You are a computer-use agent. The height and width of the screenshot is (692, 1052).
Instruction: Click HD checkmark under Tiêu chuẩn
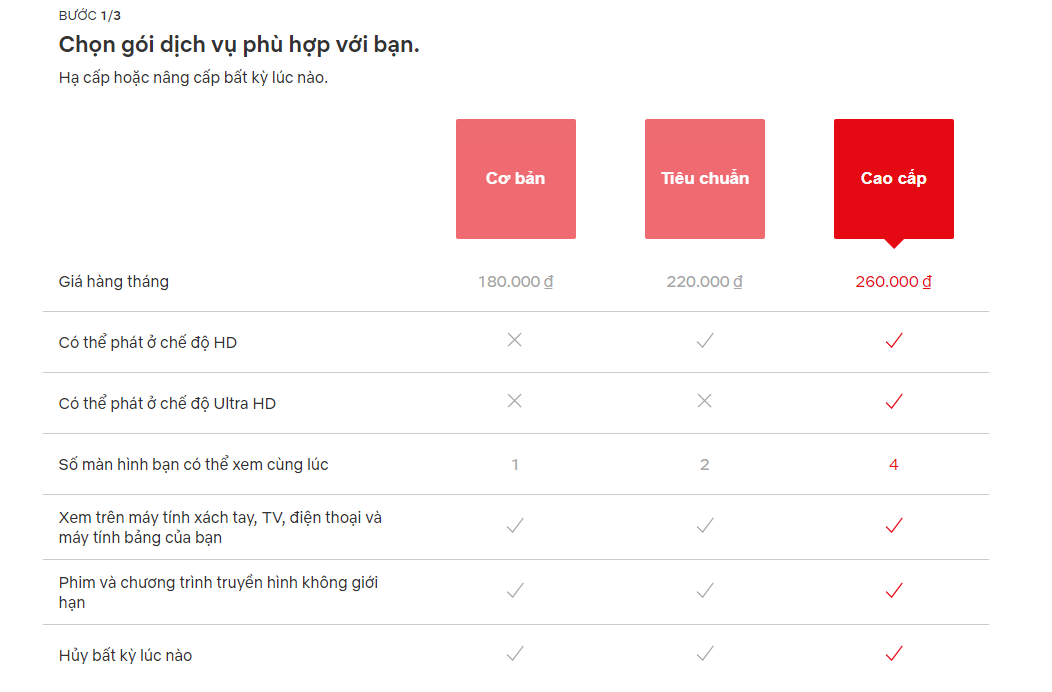click(704, 340)
